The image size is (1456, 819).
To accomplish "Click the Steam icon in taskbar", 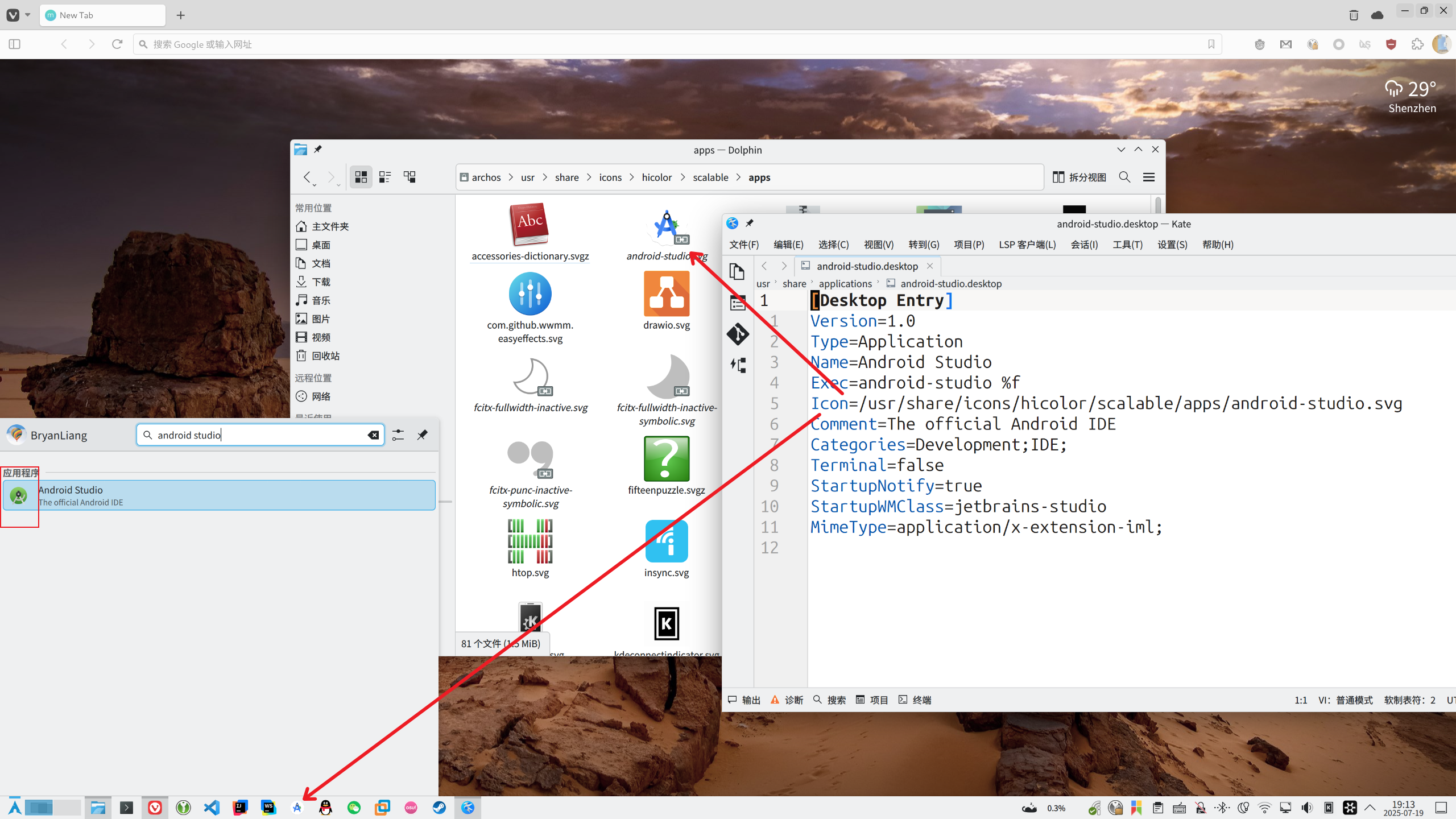I will [439, 808].
